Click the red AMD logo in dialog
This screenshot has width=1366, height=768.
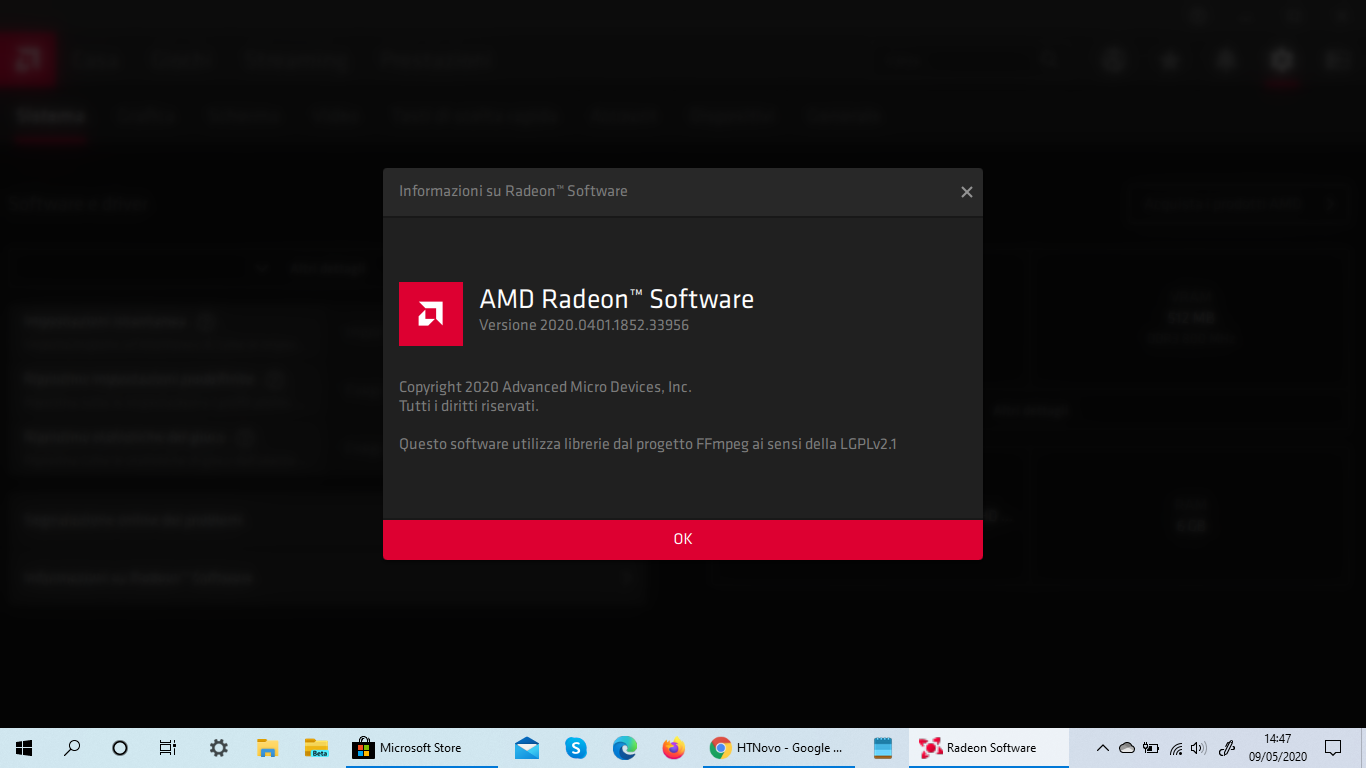[x=431, y=314]
